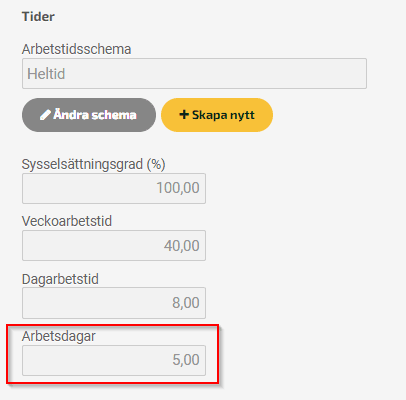Click the 100,00 value text
Viewport: 406px width, 400px height.
point(178,188)
